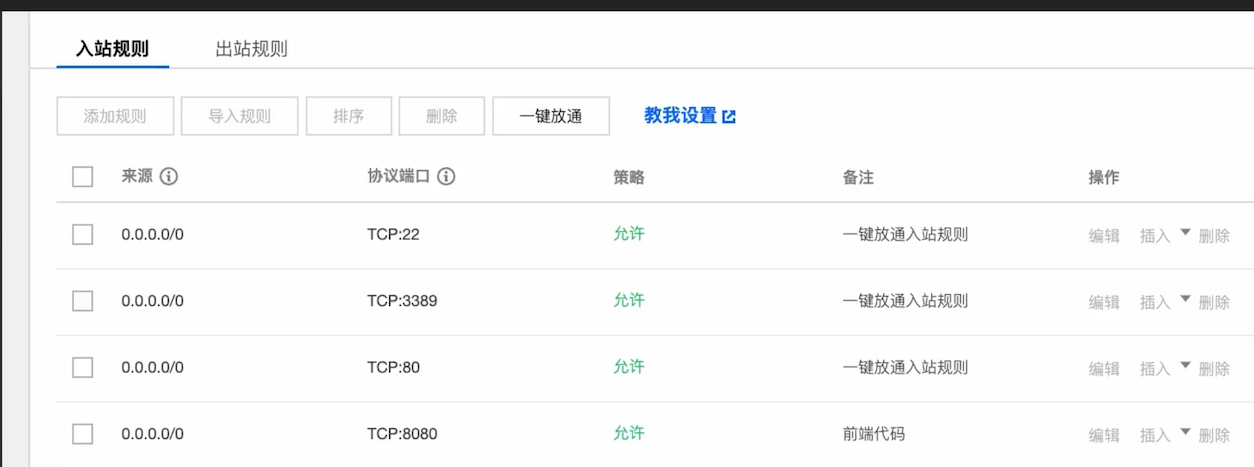Select the TCP:3389 rule checkbox
This screenshot has width=1254, height=467.
click(83, 301)
